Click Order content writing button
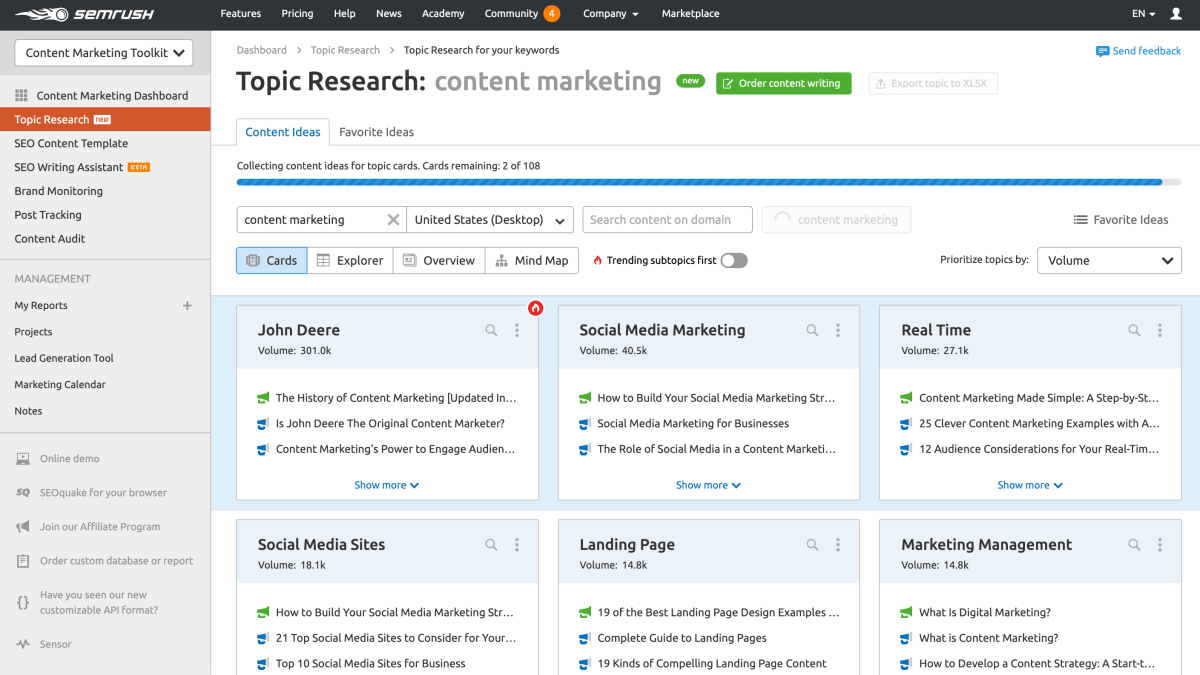The image size is (1200, 675). pos(784,84)
